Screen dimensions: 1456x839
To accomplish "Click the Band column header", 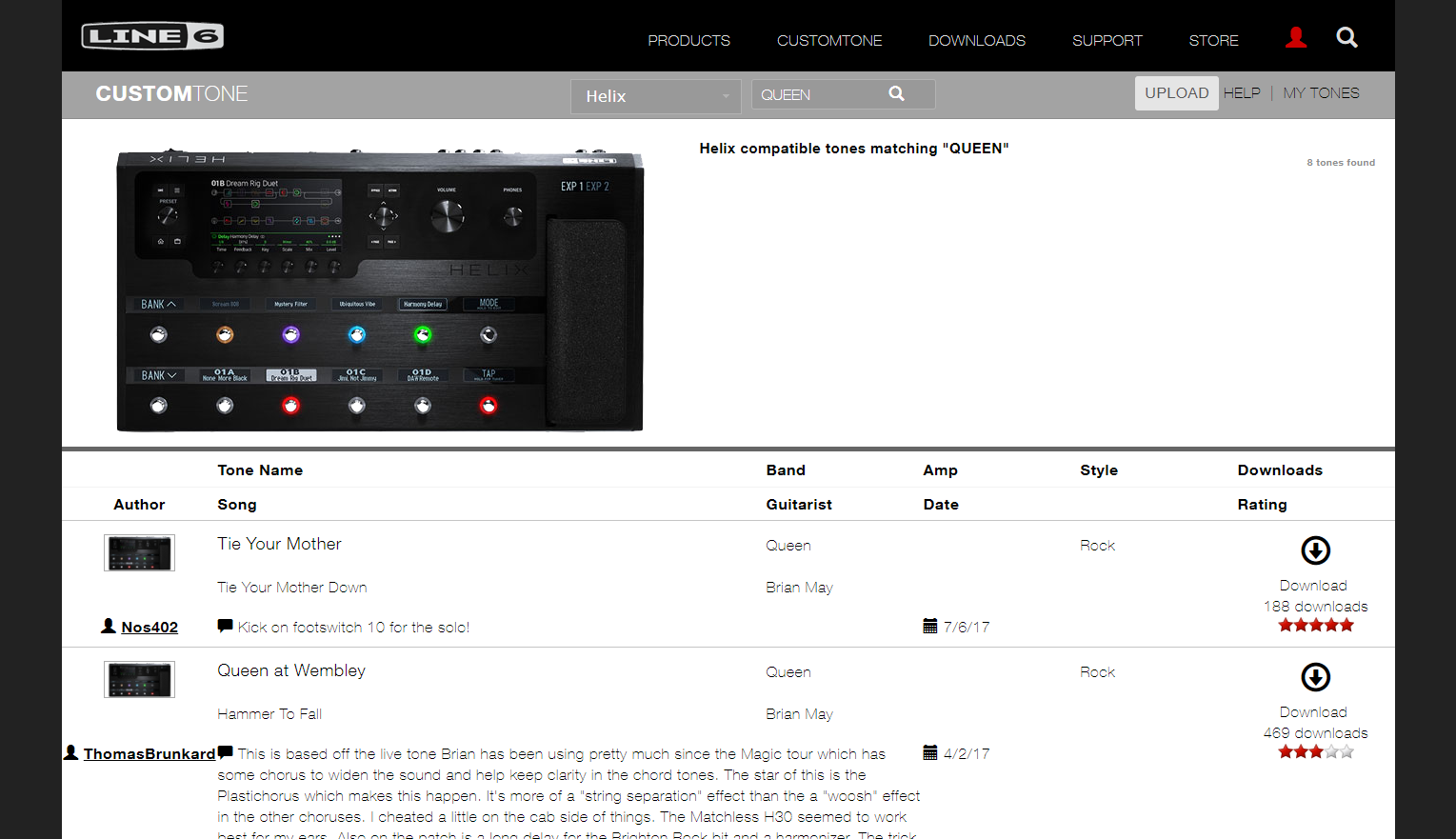I will tap(786, 470).
